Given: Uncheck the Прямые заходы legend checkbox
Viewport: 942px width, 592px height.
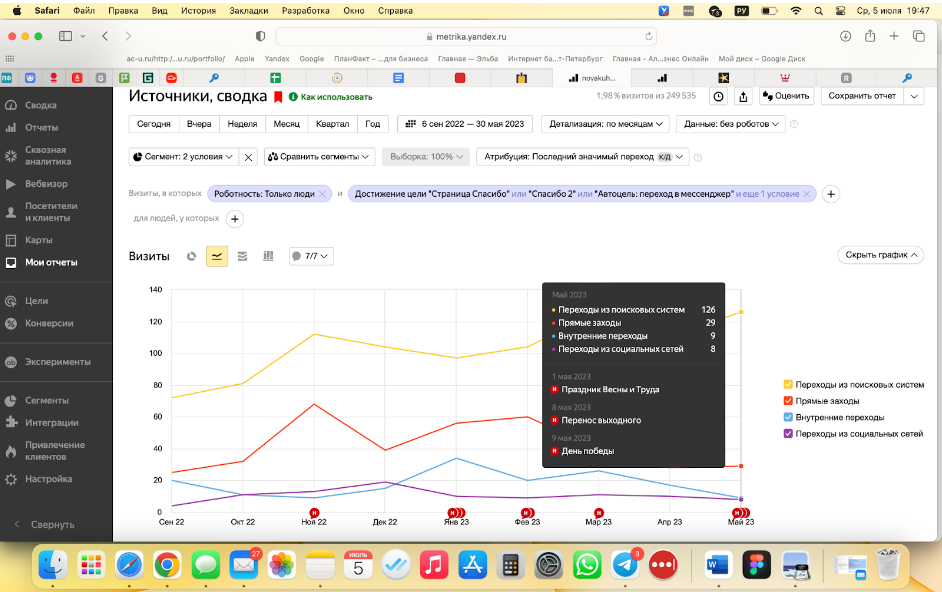Looking at the screenshot, I should [788, 401].
